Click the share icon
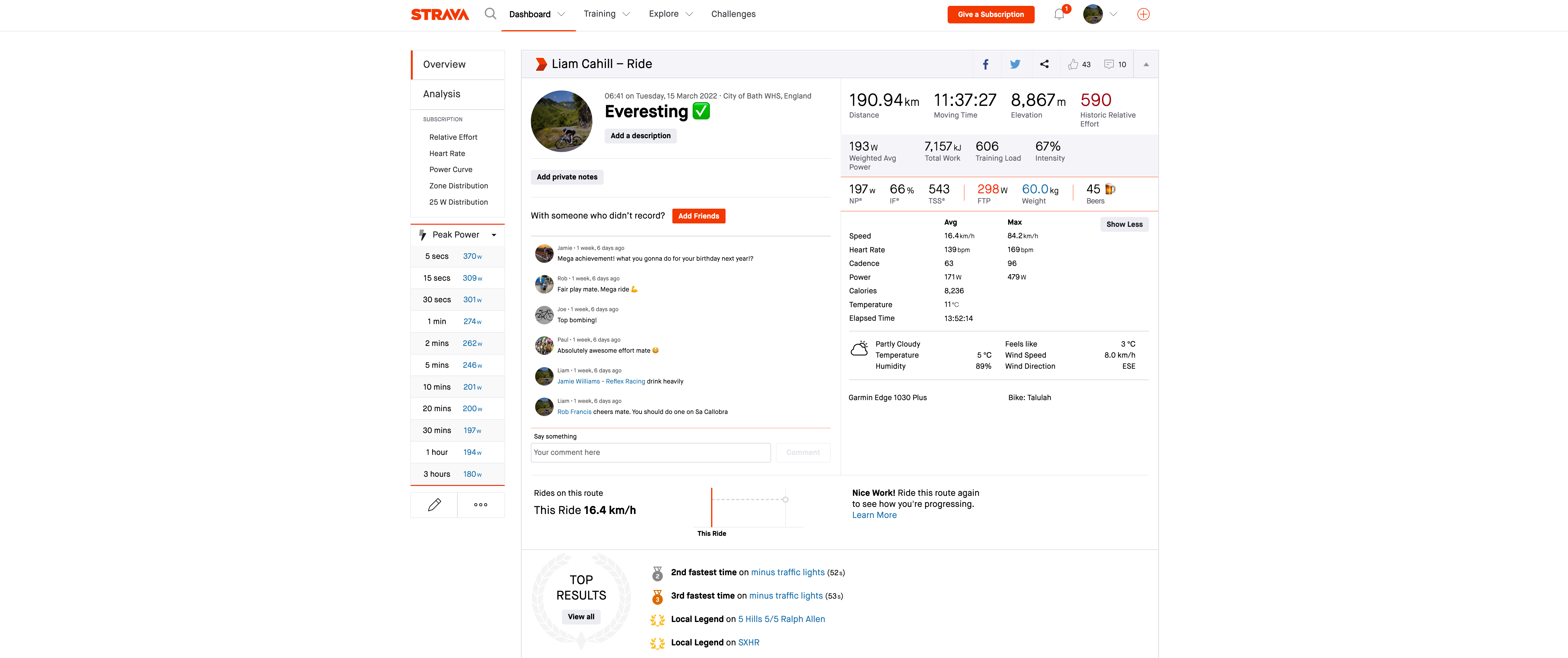1568x658 pixels. (x=1044, y=64)
